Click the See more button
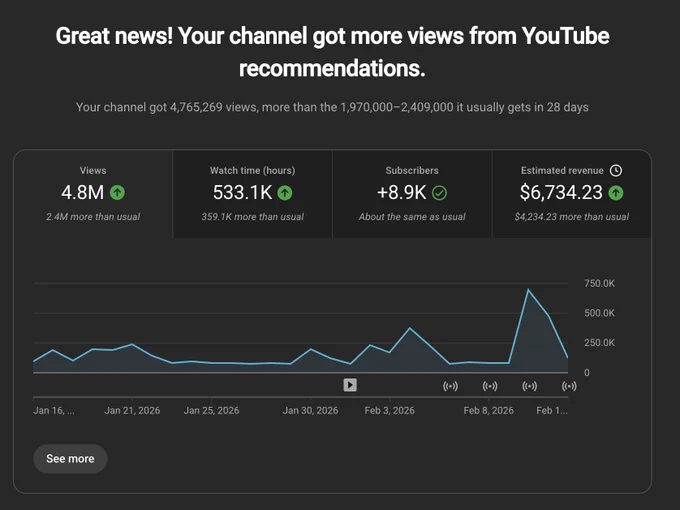Image resolution: width=680 pixels, height=510 pixels. point(70,458)
